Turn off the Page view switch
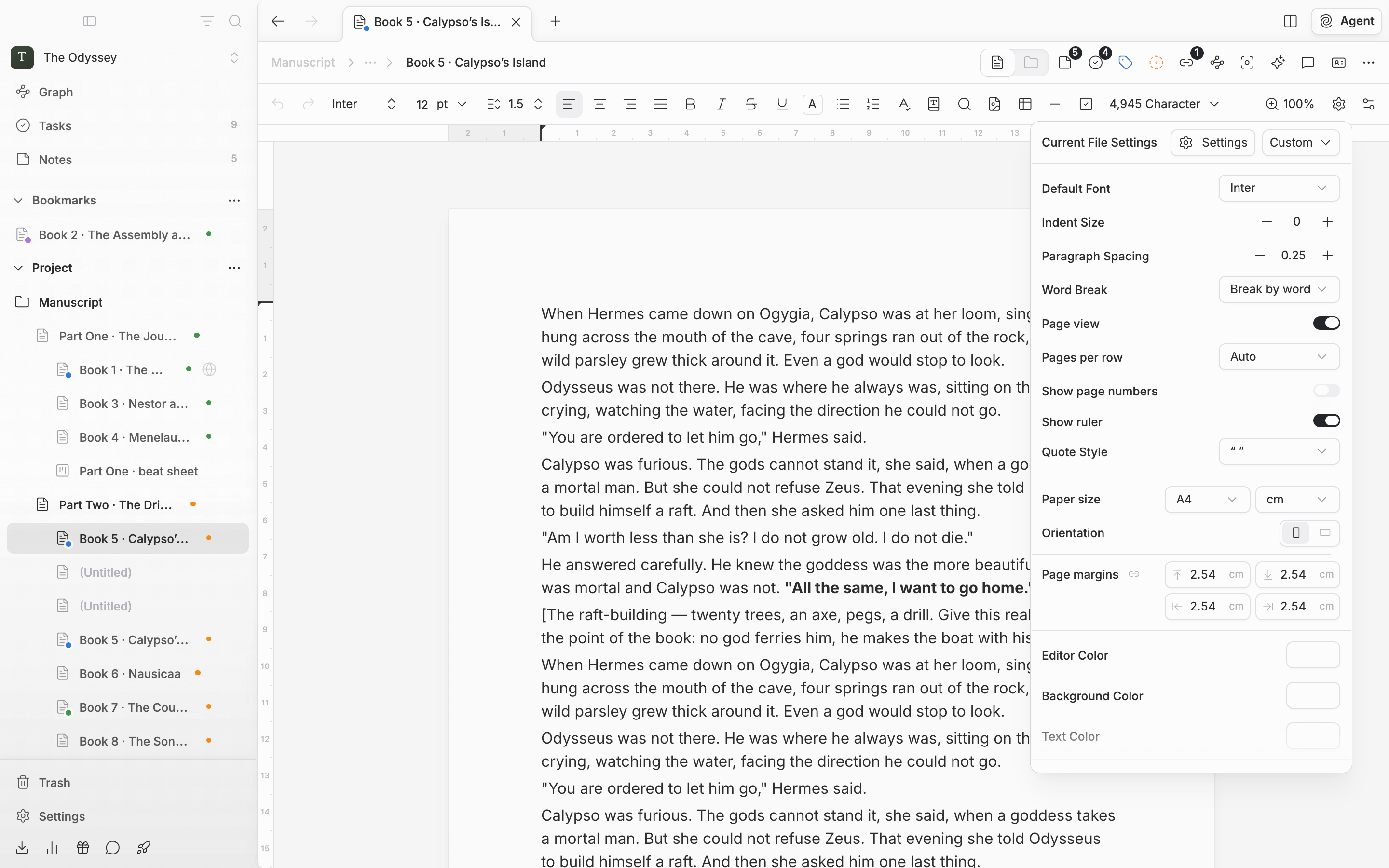Viewport: 1389px width, 868px height. [1326, 323]
